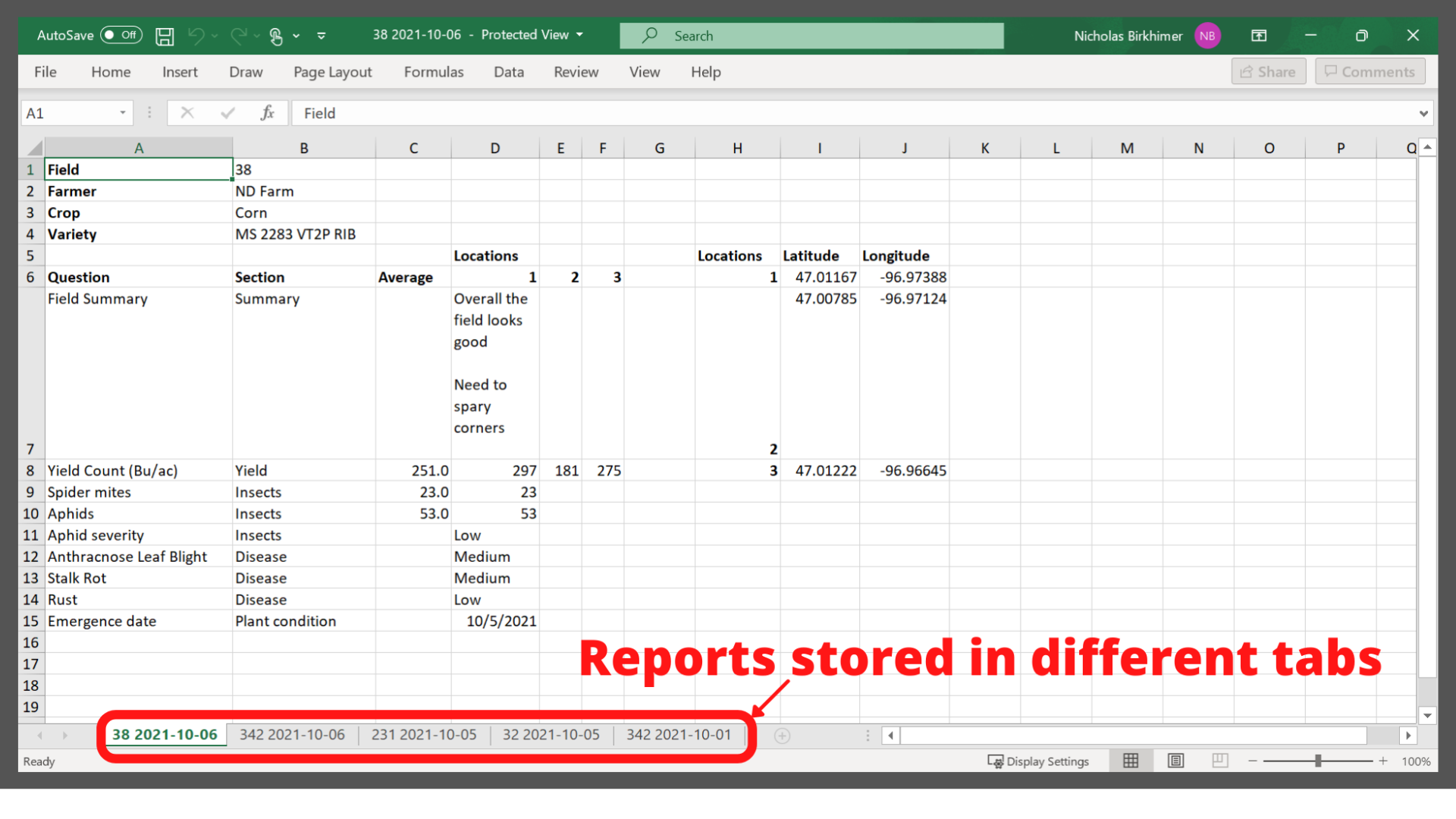Click the Cancel X formula icon
1456x819 pixels.
pyautogui.click(x=187, y=113)
